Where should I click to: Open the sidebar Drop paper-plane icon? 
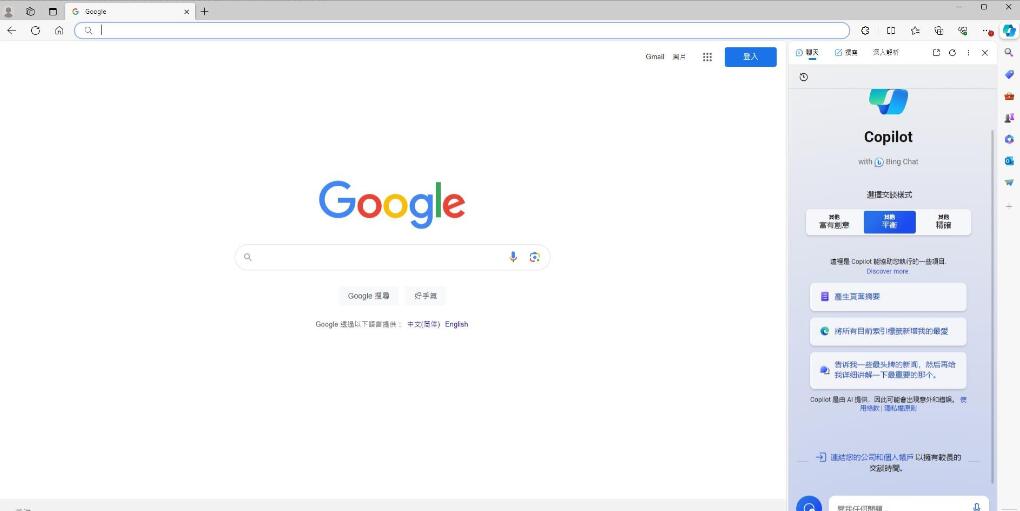pos(1009,183)
